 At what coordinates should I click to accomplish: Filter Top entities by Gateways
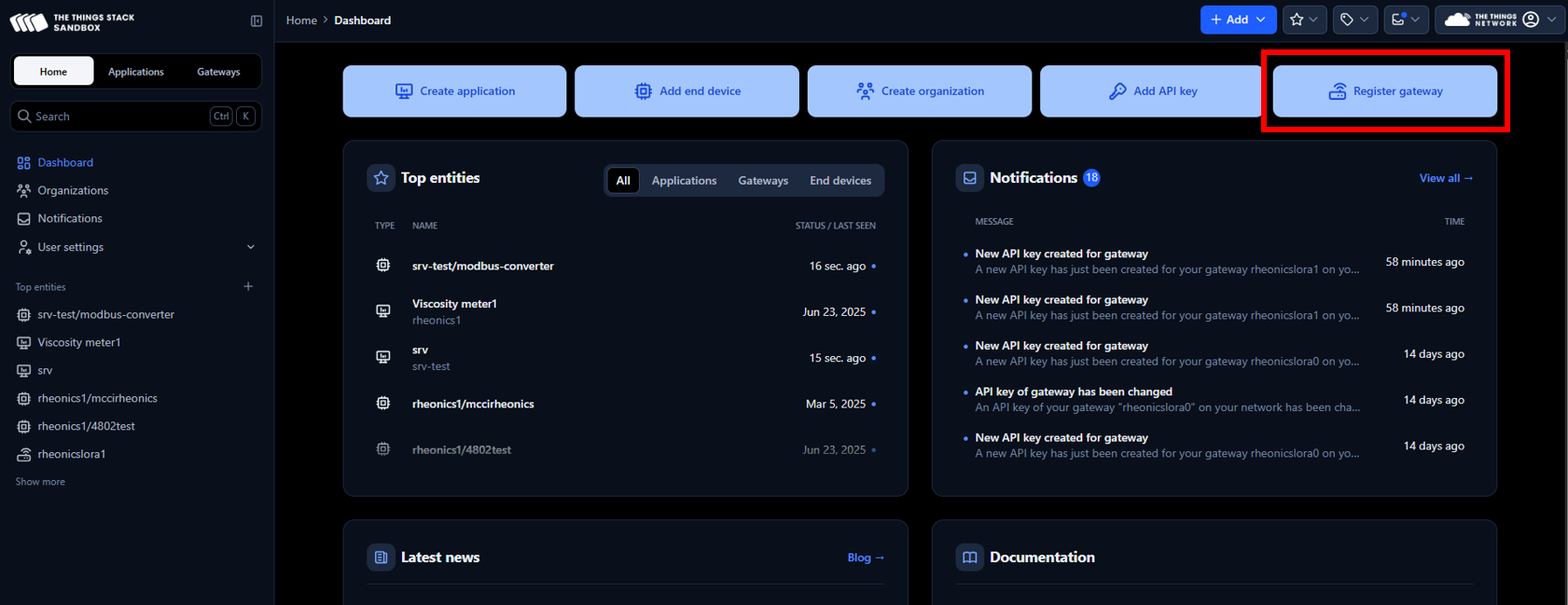pyautogui.click(x=763, y=180)
